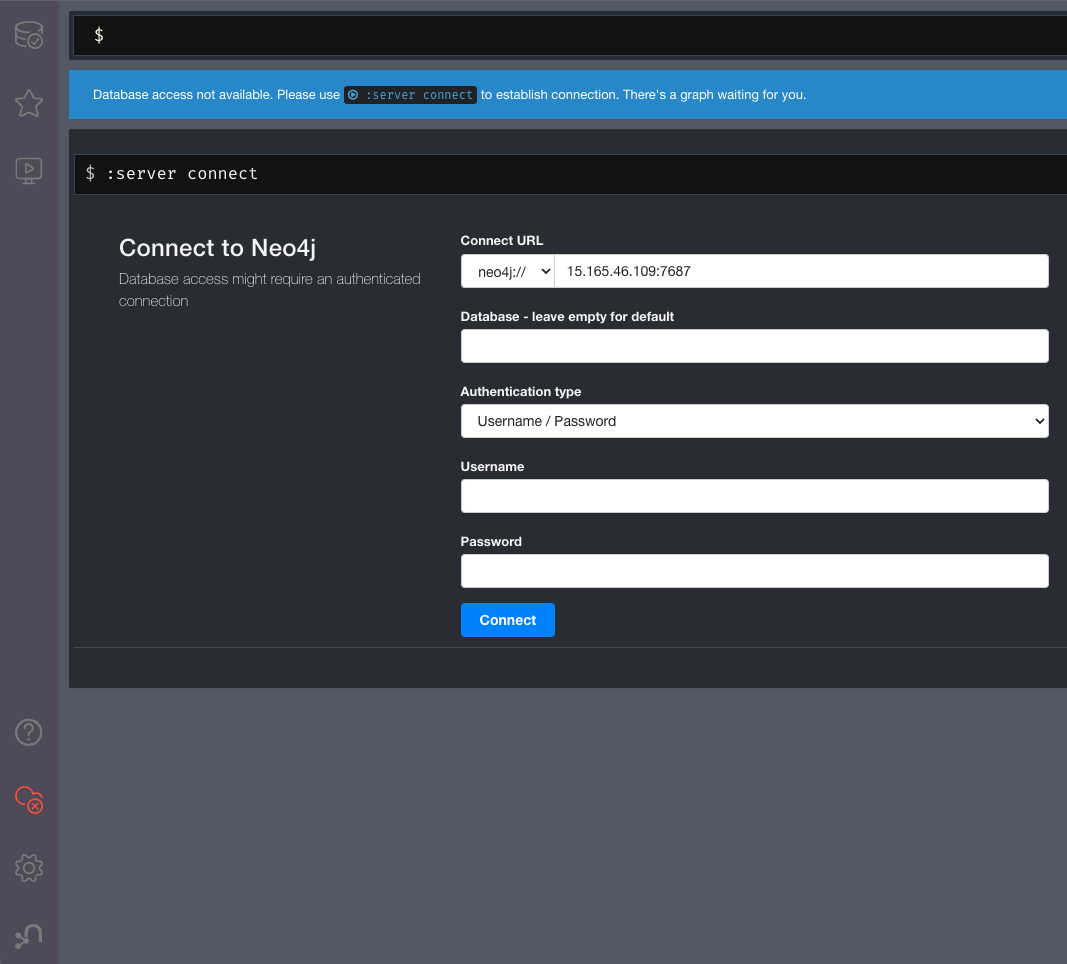The image size is (1067, 964).
Task: Open the Help question mark icon
Action: pyautogui.click(x=29, y=733)
